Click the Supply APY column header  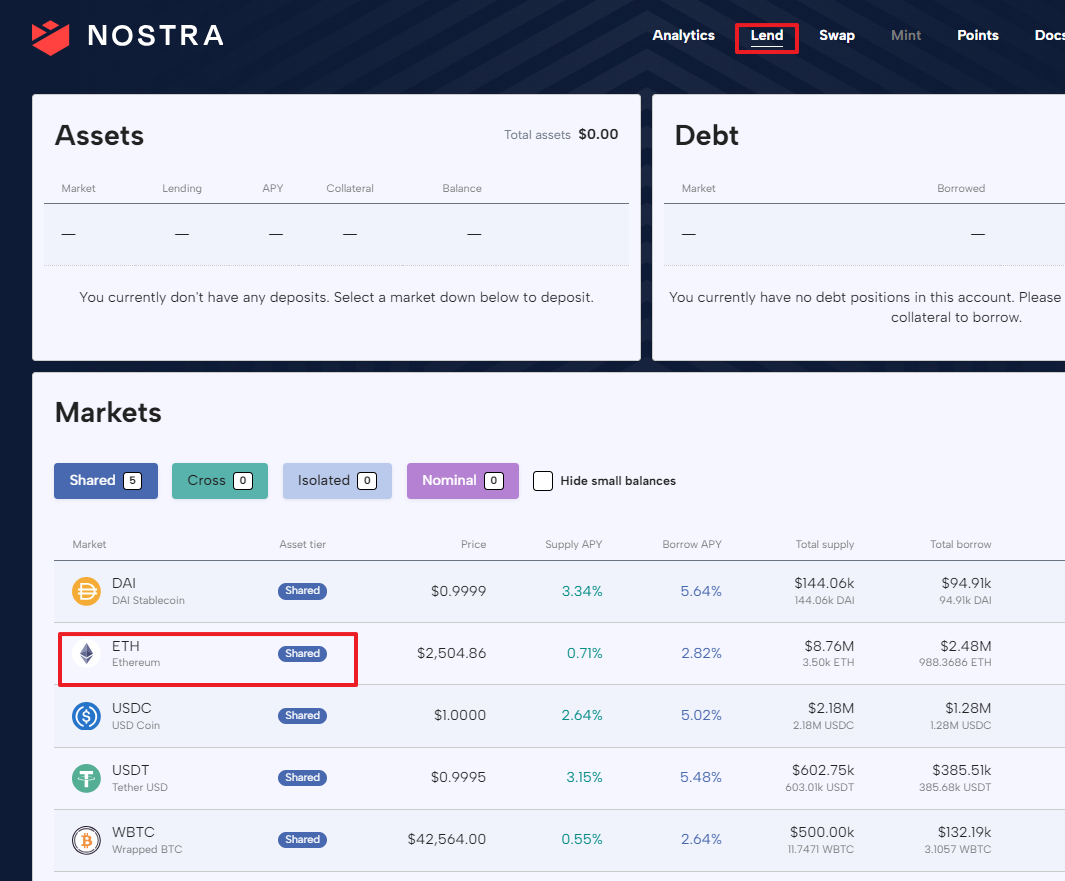(573, 544)
